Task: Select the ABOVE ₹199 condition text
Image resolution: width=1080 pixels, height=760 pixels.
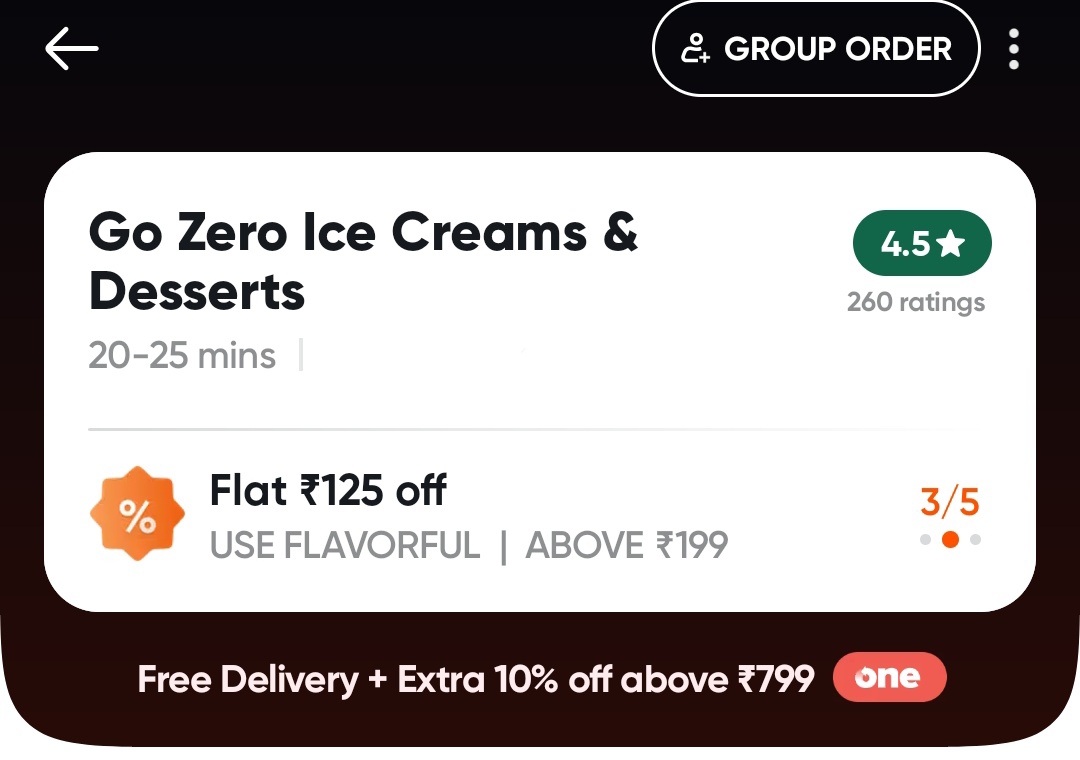Action: click(627, 545)
